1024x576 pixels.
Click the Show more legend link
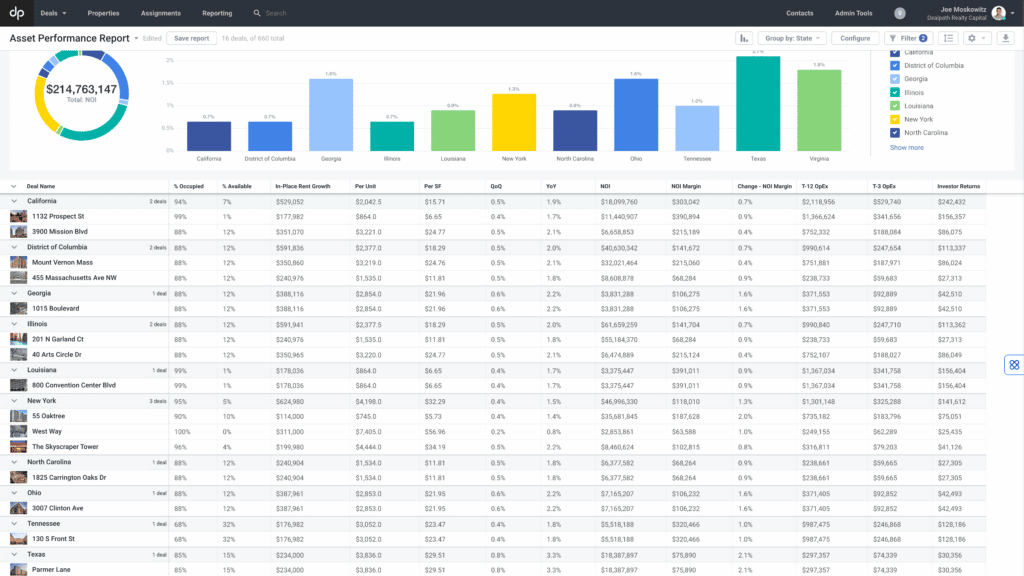(906, 148)
